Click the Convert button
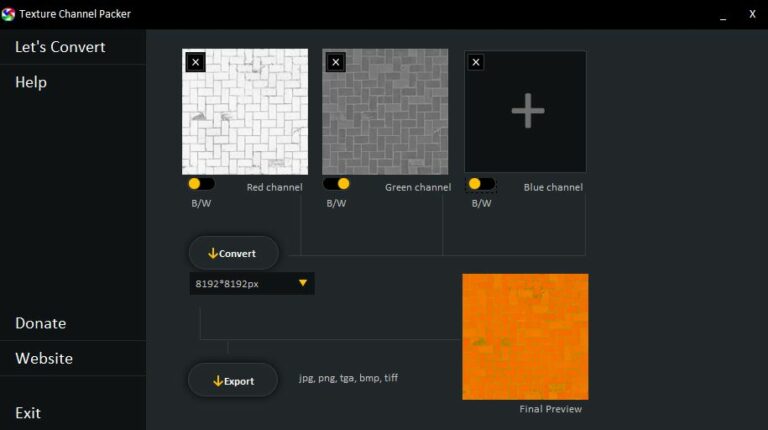 pos(234,253)
